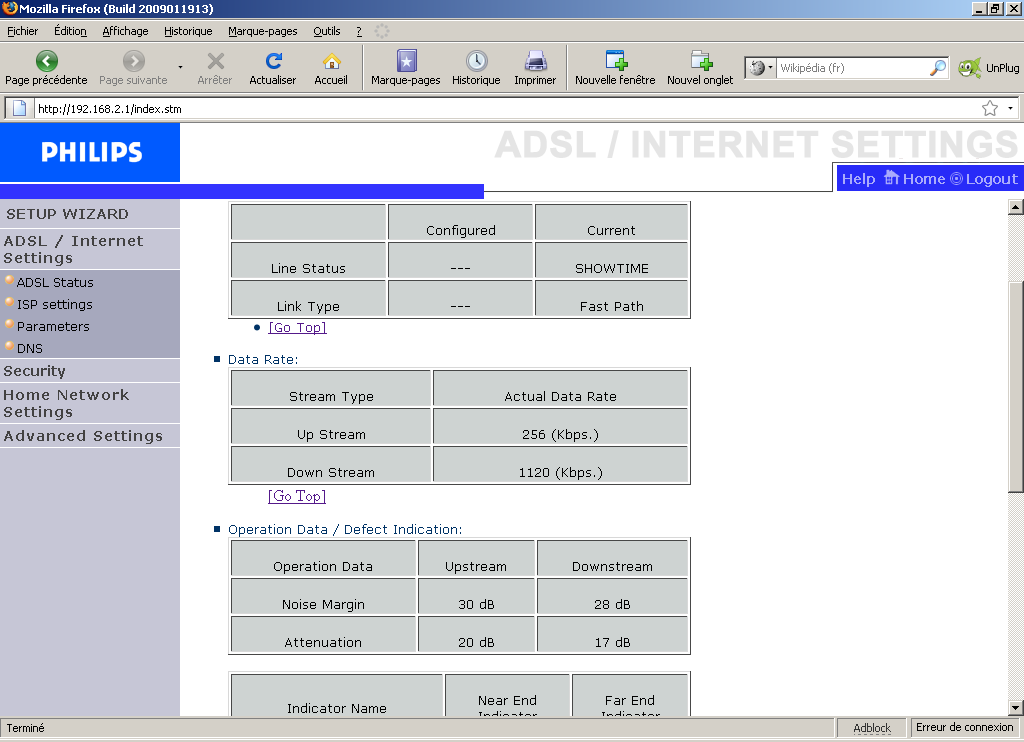Click the Actualiser reload icon

click(273, 61)
